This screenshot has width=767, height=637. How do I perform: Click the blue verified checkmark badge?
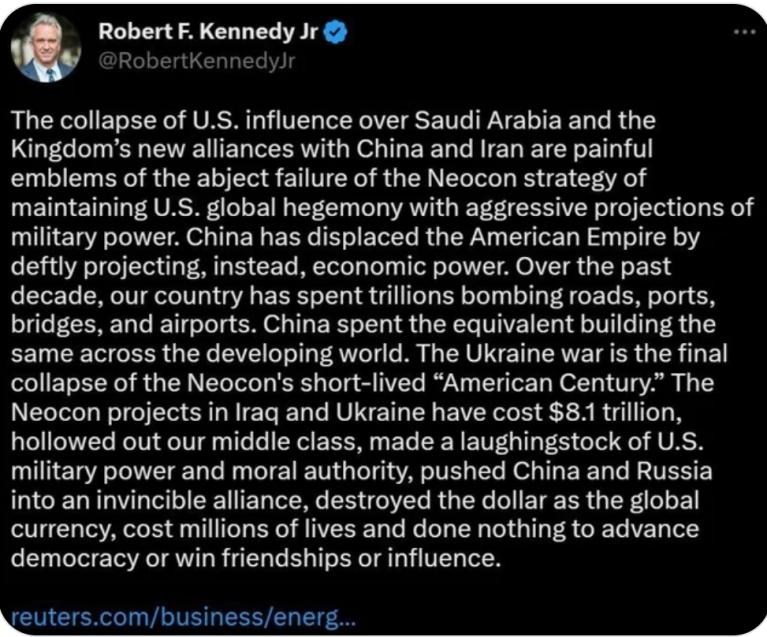pyautogui.click(x=337, y=32)
